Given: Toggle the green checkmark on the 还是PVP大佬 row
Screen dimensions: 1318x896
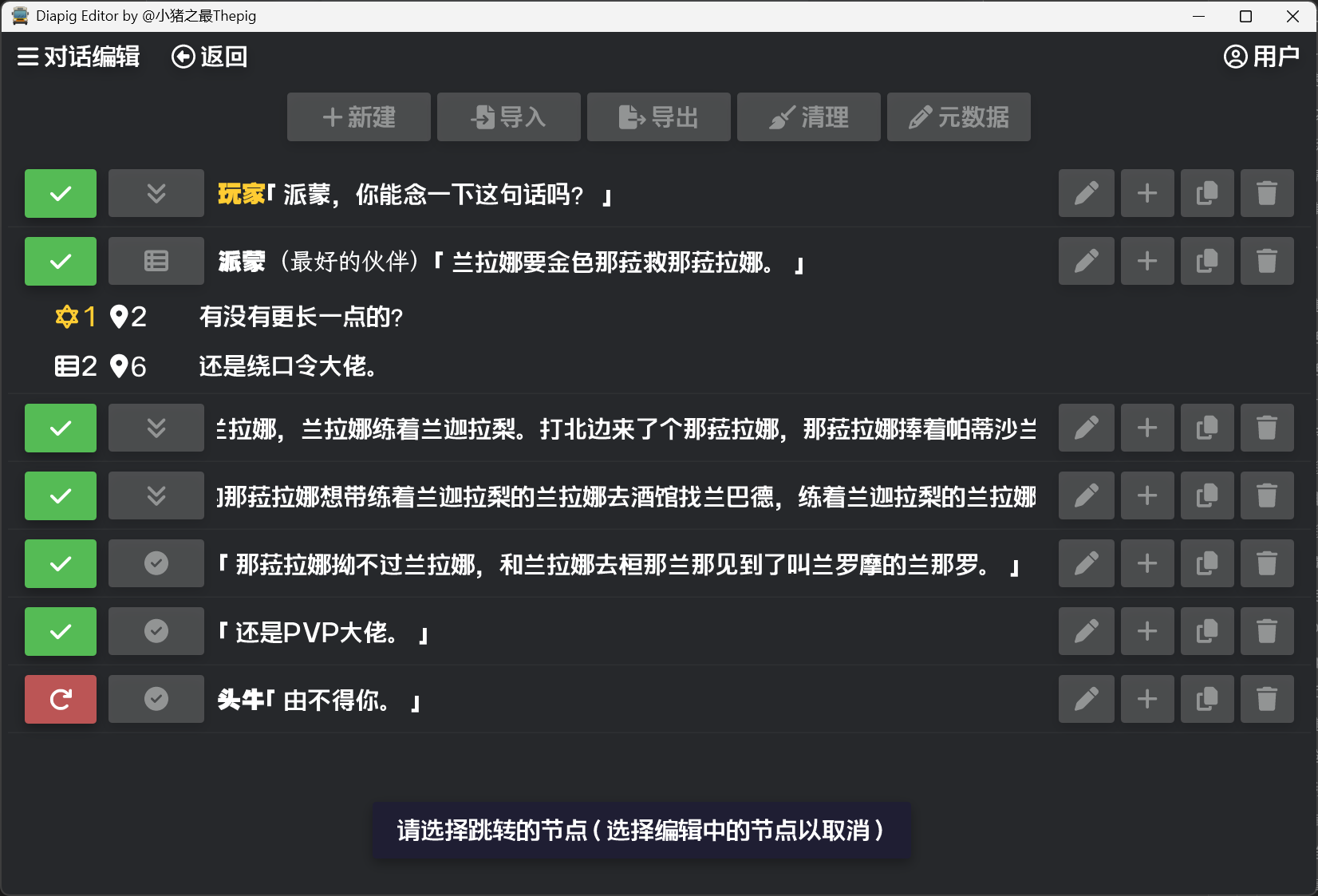Looking at the screenshot, I should click(61, 632).
